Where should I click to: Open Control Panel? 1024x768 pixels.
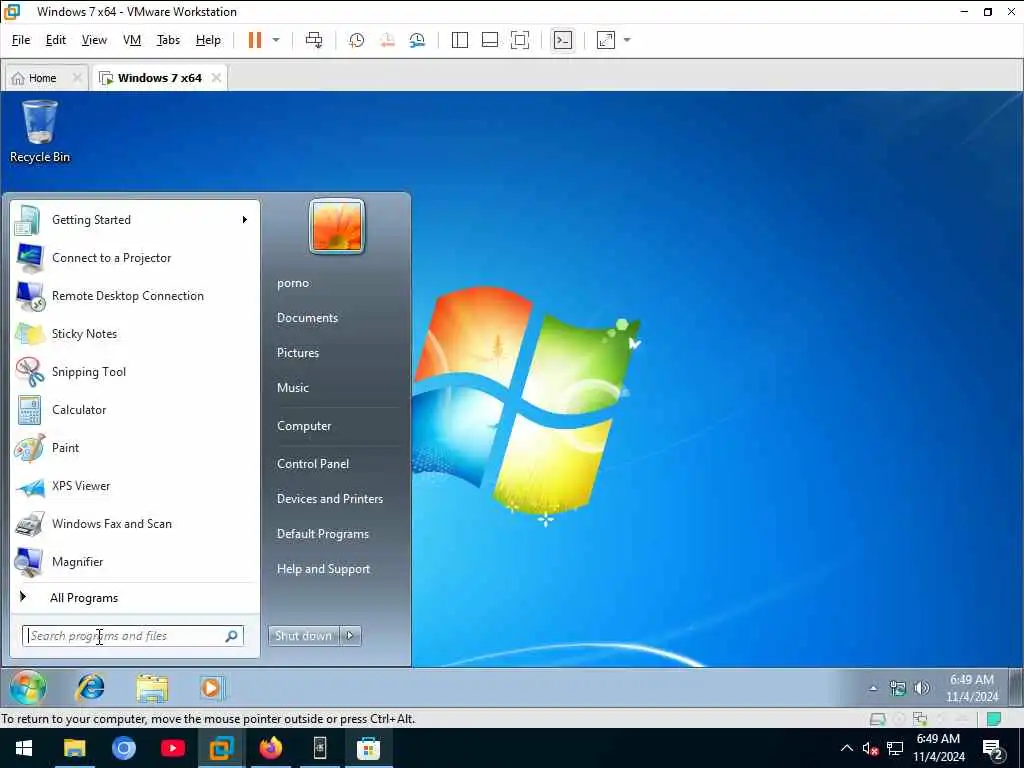313,464
